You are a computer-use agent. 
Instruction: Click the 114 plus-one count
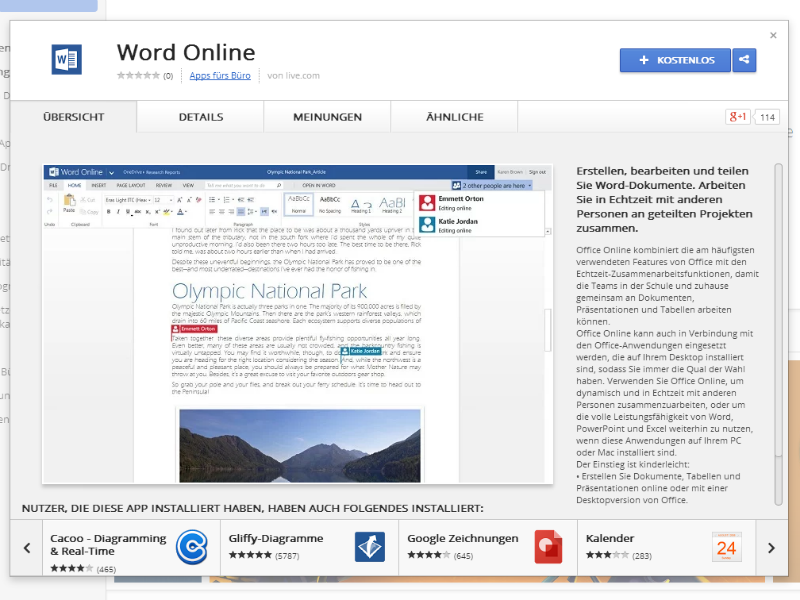click(767, 117)
